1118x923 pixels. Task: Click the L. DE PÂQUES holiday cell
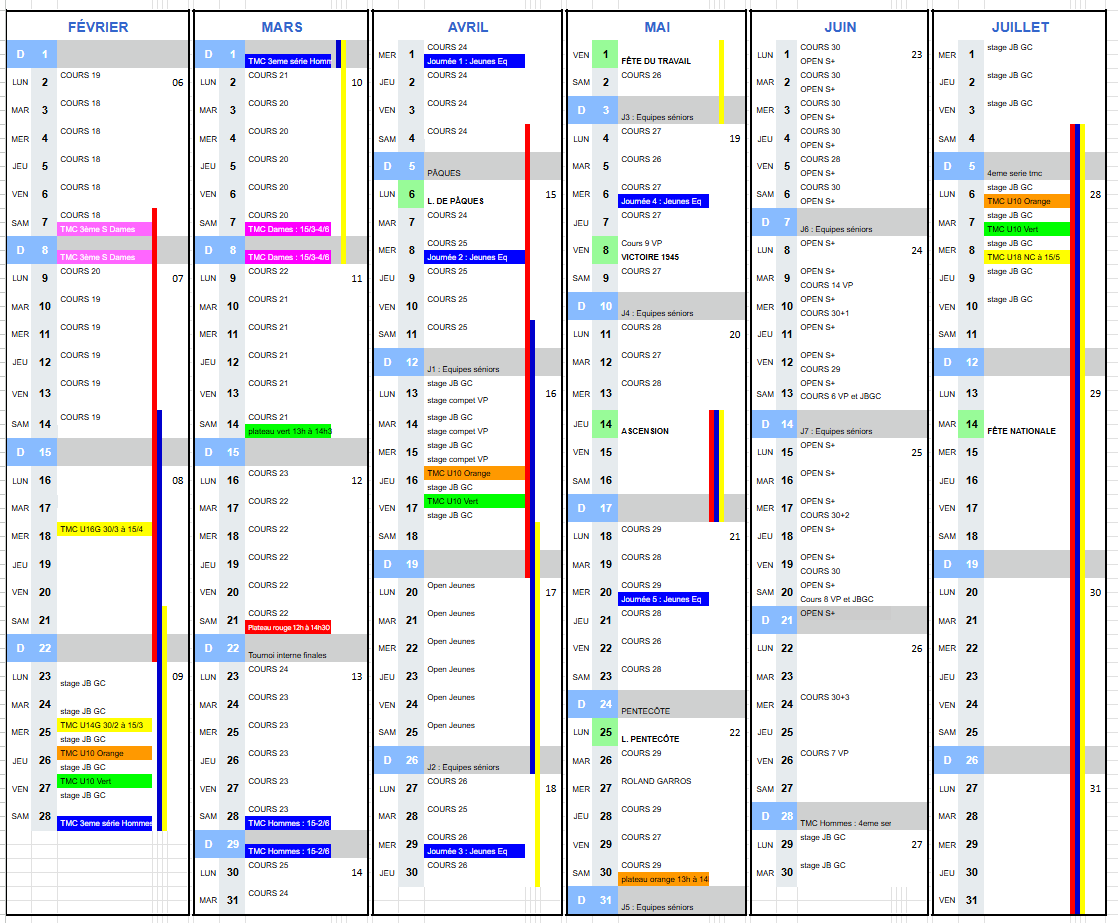click(455, 201)
